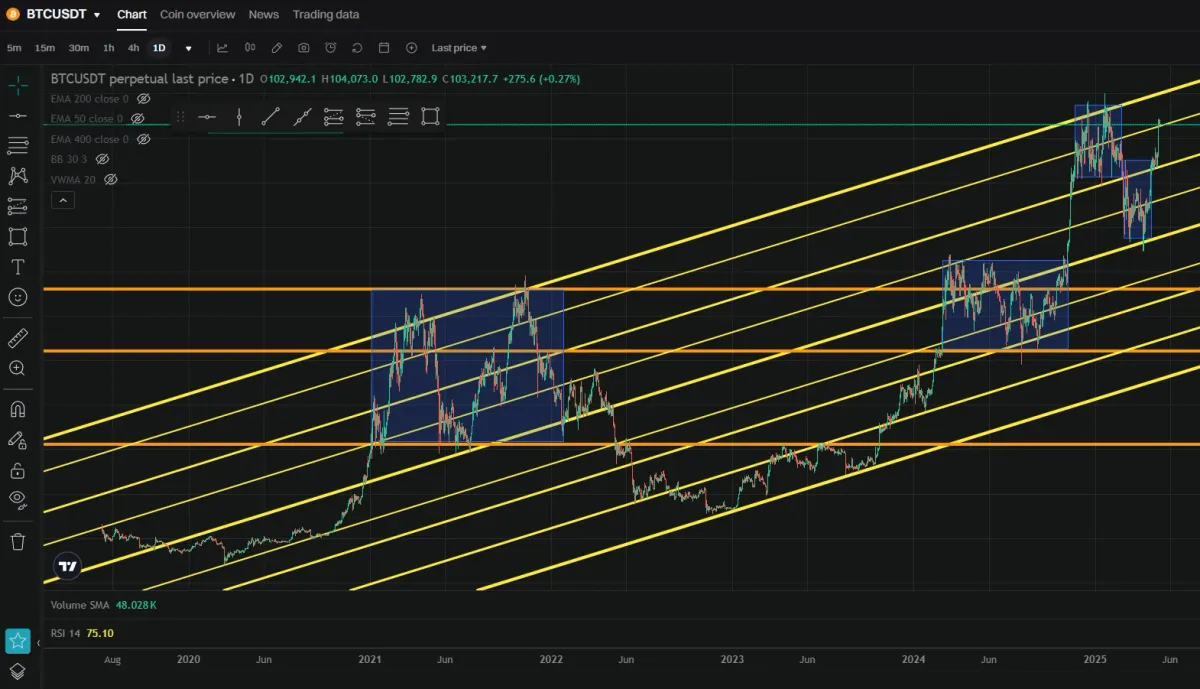Select the 4h timeframe
This screenshot has width=1200, height=689.
pos(133,48)
